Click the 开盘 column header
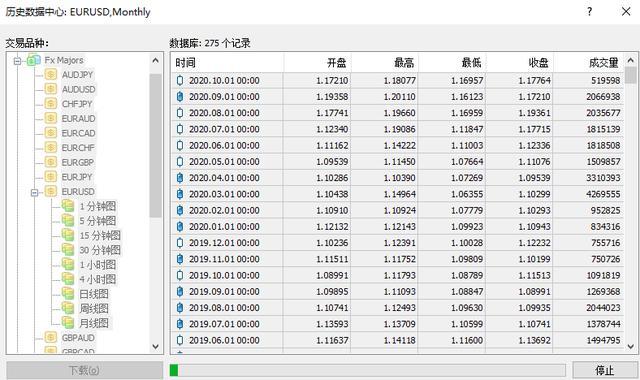This screenshot has width=640, height=380. click(318, 63)
